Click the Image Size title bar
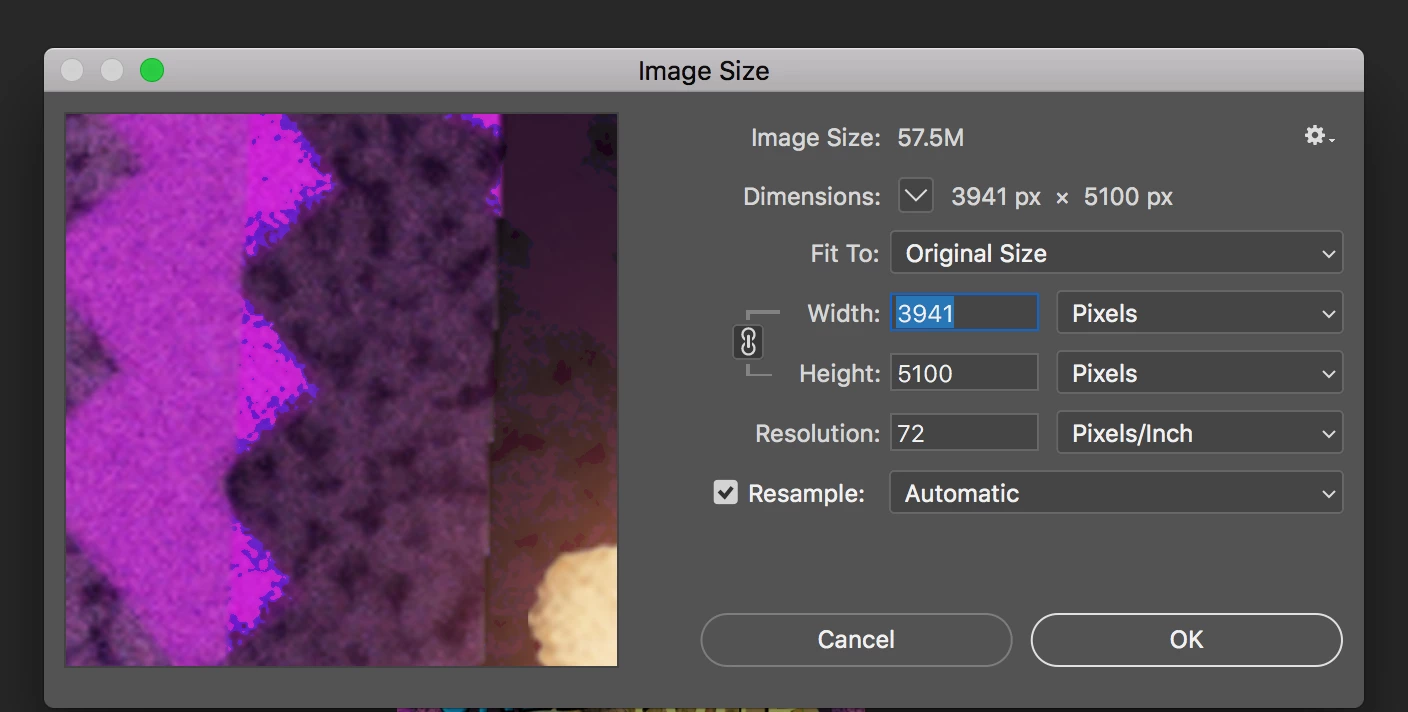The height and width of the screenshot is (712, 1408). point(703,71)
